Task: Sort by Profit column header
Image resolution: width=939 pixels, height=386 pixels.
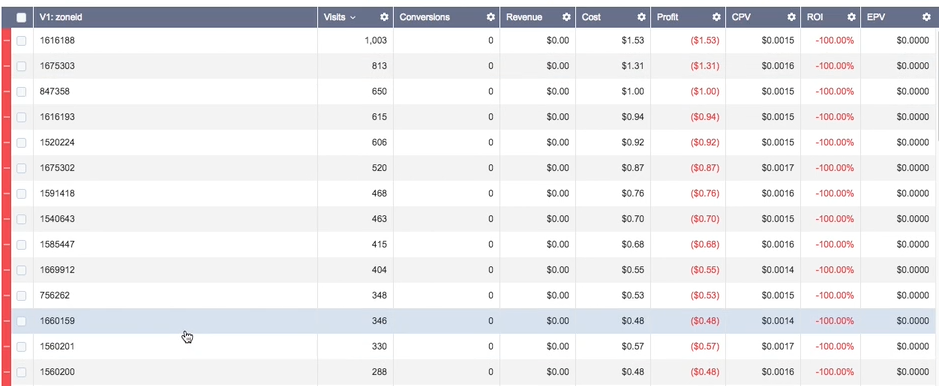Action: 668,17
